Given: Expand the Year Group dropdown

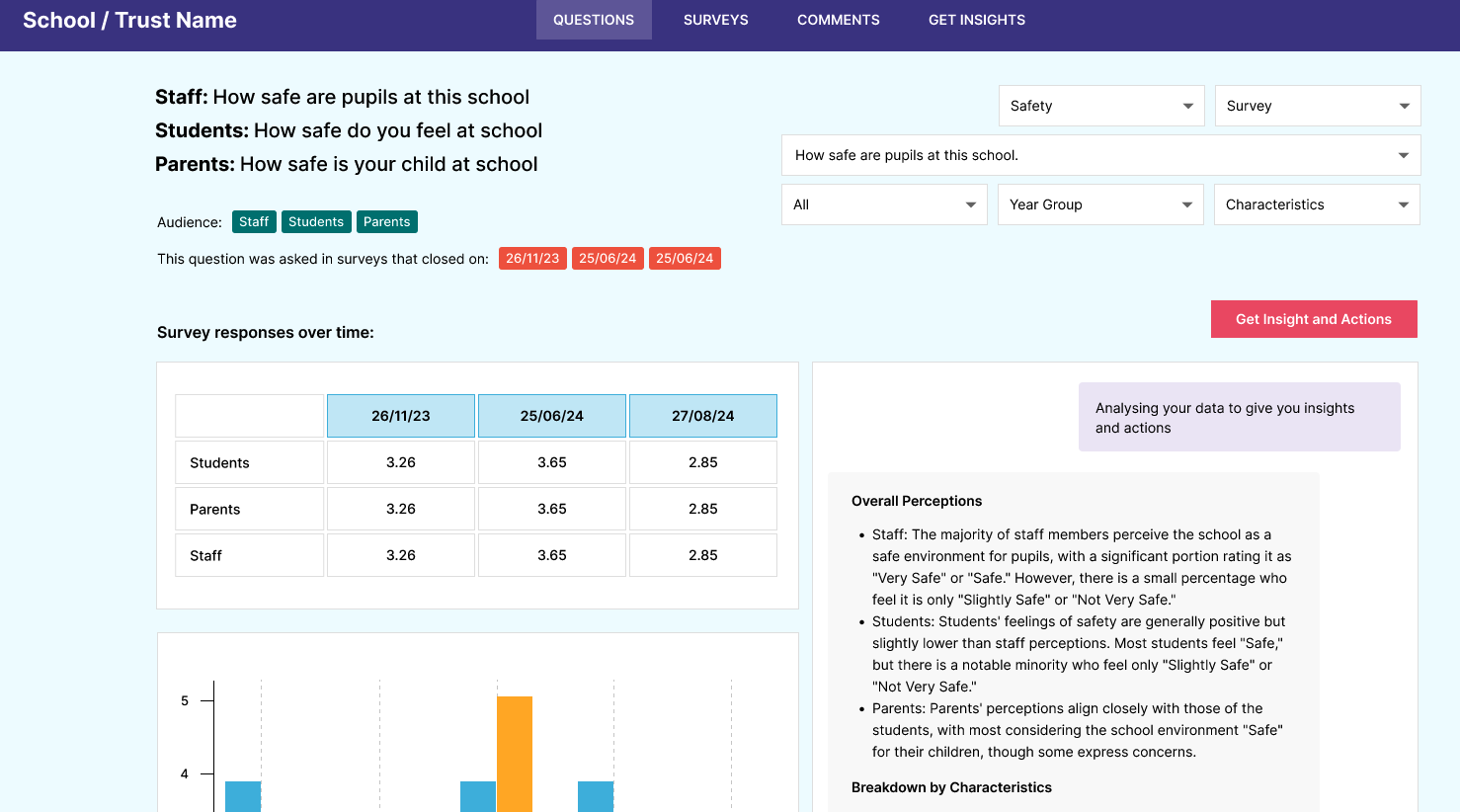Looking at the screenshot, I should [1099, 204].
